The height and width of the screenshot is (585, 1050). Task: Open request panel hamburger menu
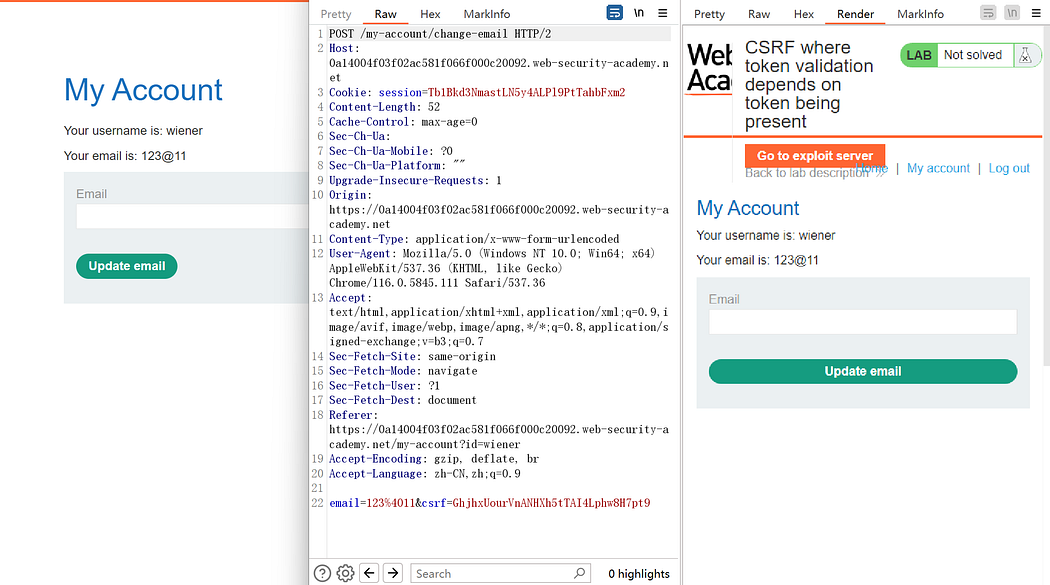pyautogui.click(x=664, y=13)
